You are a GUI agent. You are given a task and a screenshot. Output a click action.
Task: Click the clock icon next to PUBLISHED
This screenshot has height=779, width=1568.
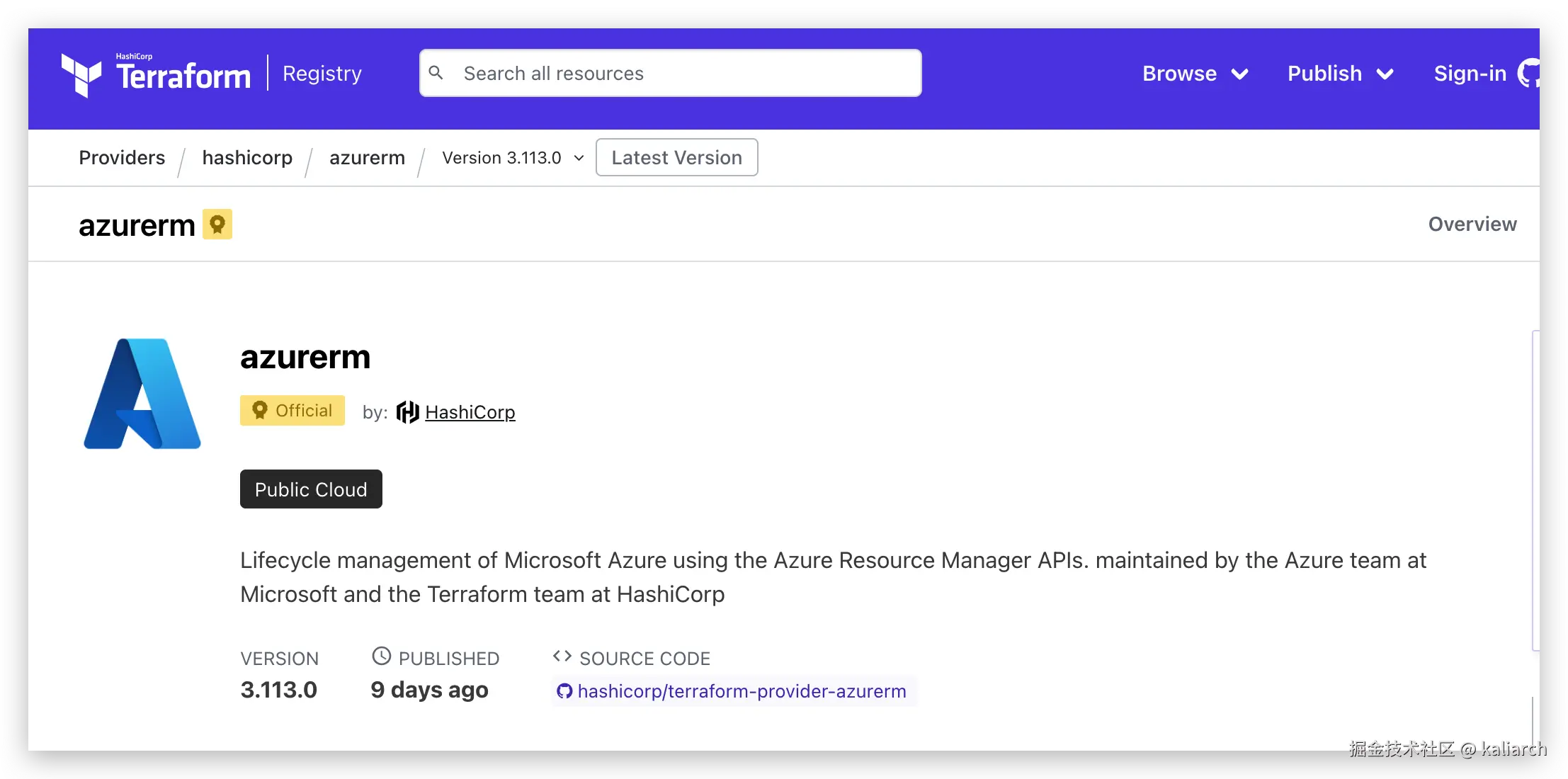click(x=381, y=656)
